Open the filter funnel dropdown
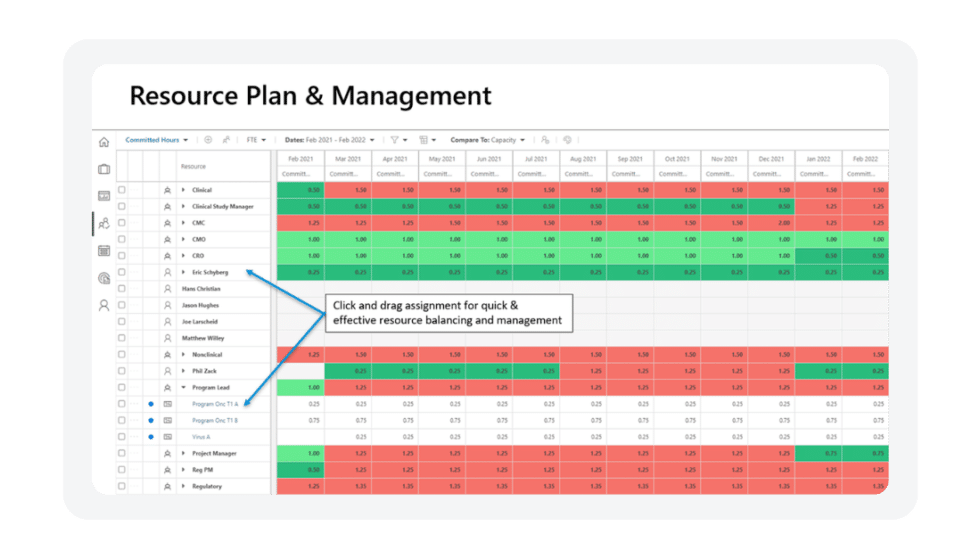980x559 pixels. pos(399,140)
